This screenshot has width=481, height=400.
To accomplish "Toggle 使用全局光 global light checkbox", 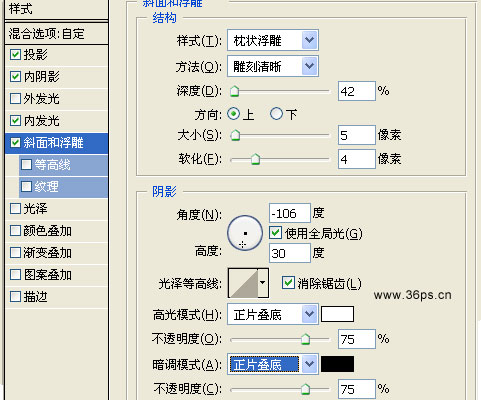I will pos(275,233).
